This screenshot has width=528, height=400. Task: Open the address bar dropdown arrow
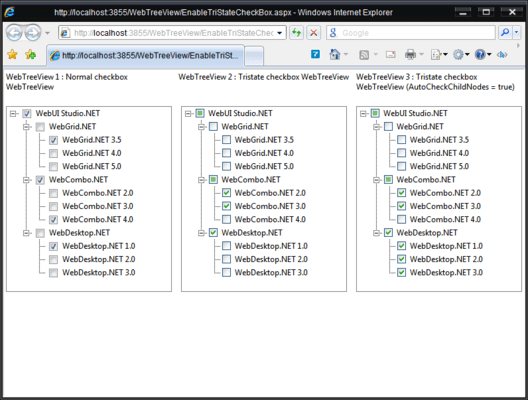(279, 33)
